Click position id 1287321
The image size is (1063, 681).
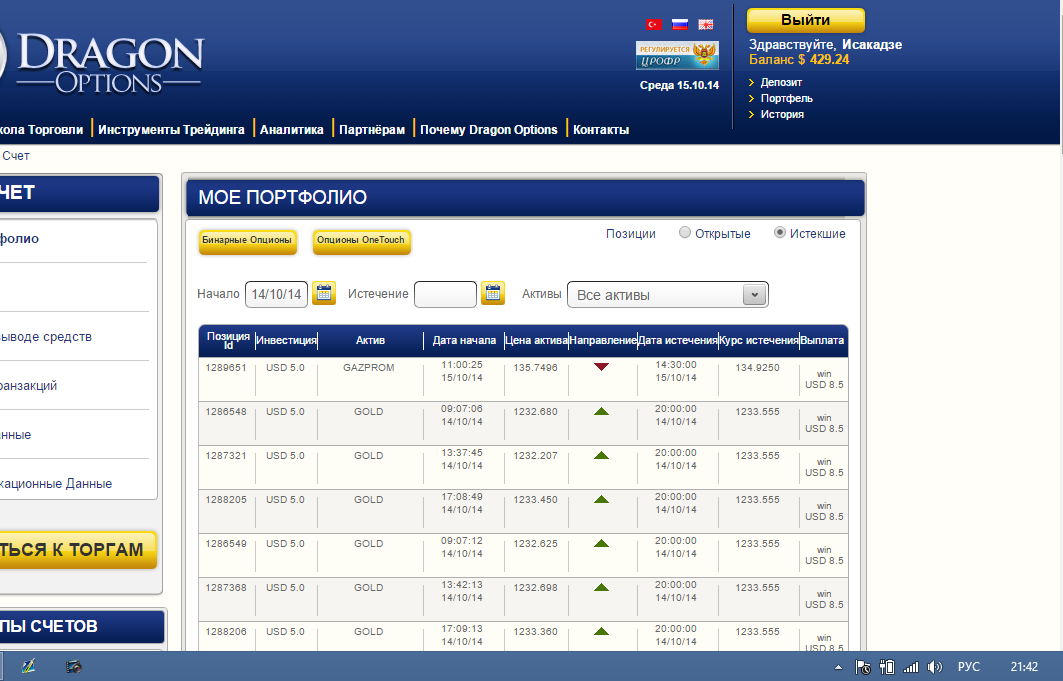pos(226,455)
